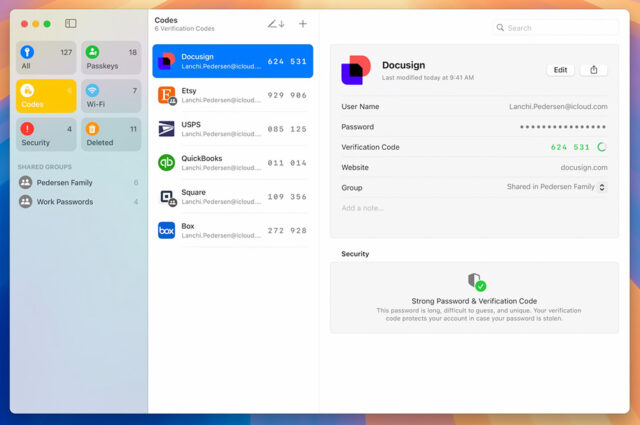640x425 pixels.
Task: Copy the QuickBooks code 011 014
Action: pyautogui.click(x=287, y=163)
